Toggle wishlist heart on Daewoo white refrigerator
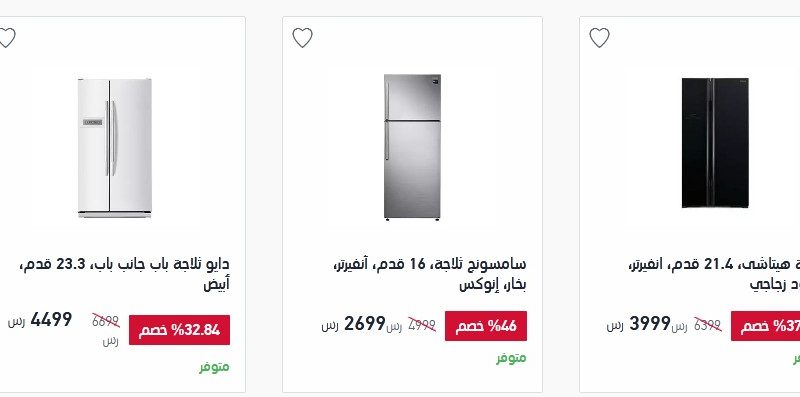 coord(6,37)
